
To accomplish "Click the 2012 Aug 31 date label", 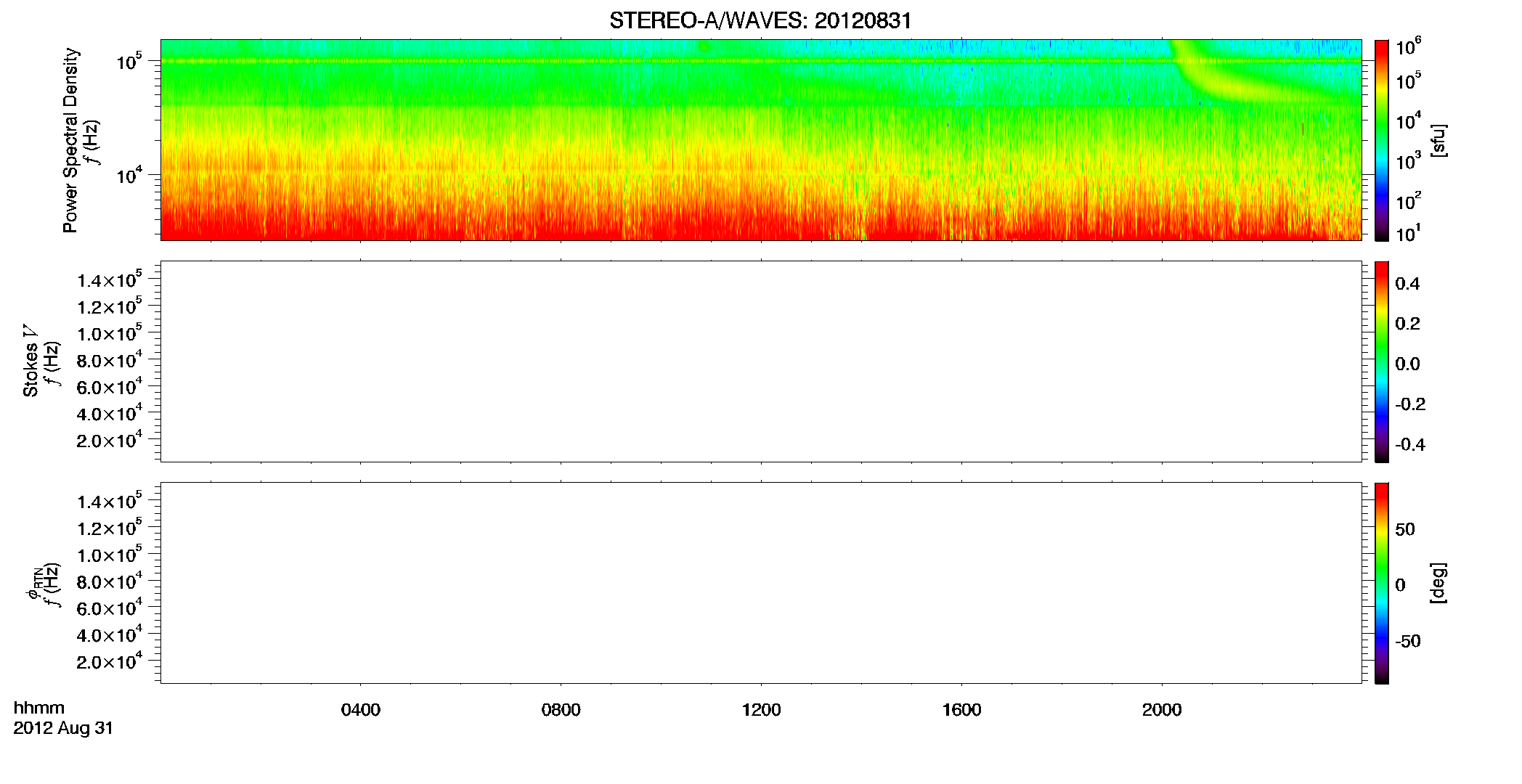I will [63, 728].
